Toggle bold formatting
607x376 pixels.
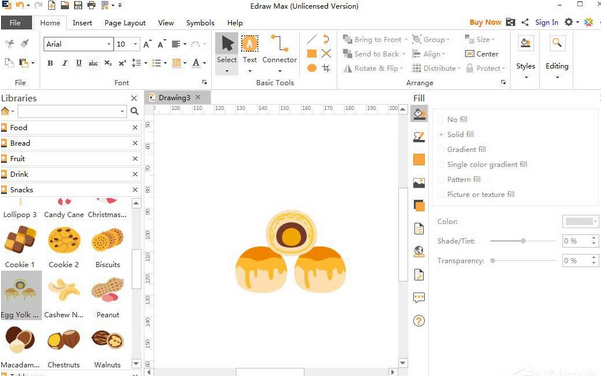click(50, 63)
